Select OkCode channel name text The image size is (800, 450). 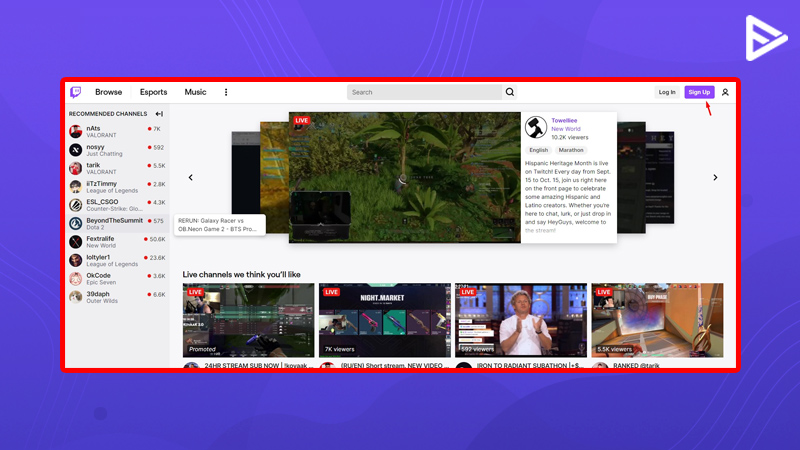tap(98, 275)
